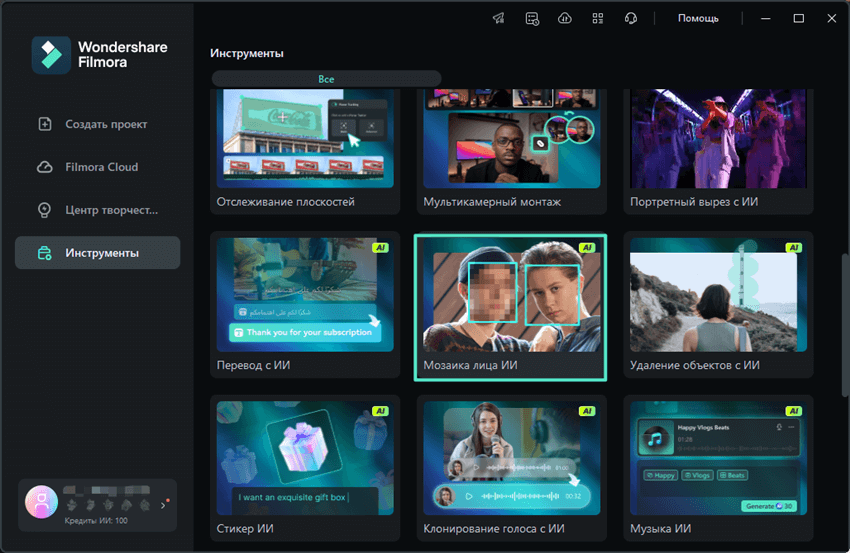Screen dimensions: 850x553
Task: Minimize the Filmora window
Action: pos(765,18)
